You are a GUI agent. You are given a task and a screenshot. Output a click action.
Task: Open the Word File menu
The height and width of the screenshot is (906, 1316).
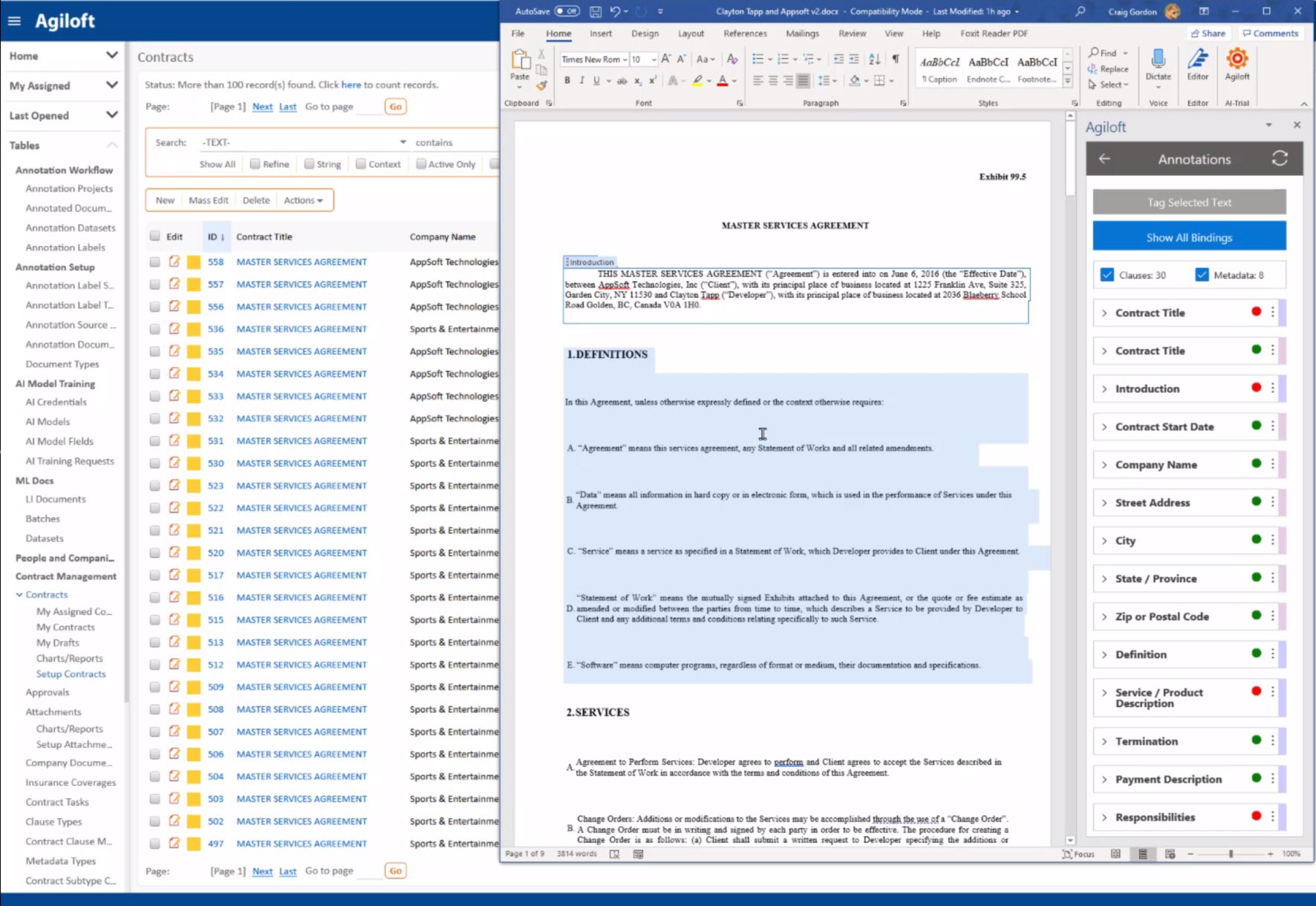(x=518, y=33)
